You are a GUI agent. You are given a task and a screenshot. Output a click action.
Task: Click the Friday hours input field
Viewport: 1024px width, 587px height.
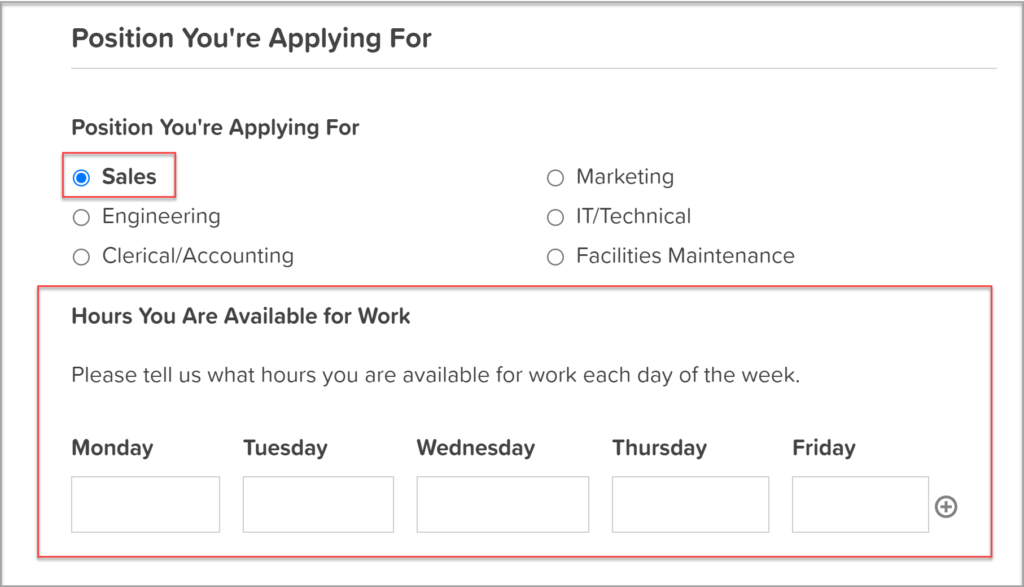[860, 504]
